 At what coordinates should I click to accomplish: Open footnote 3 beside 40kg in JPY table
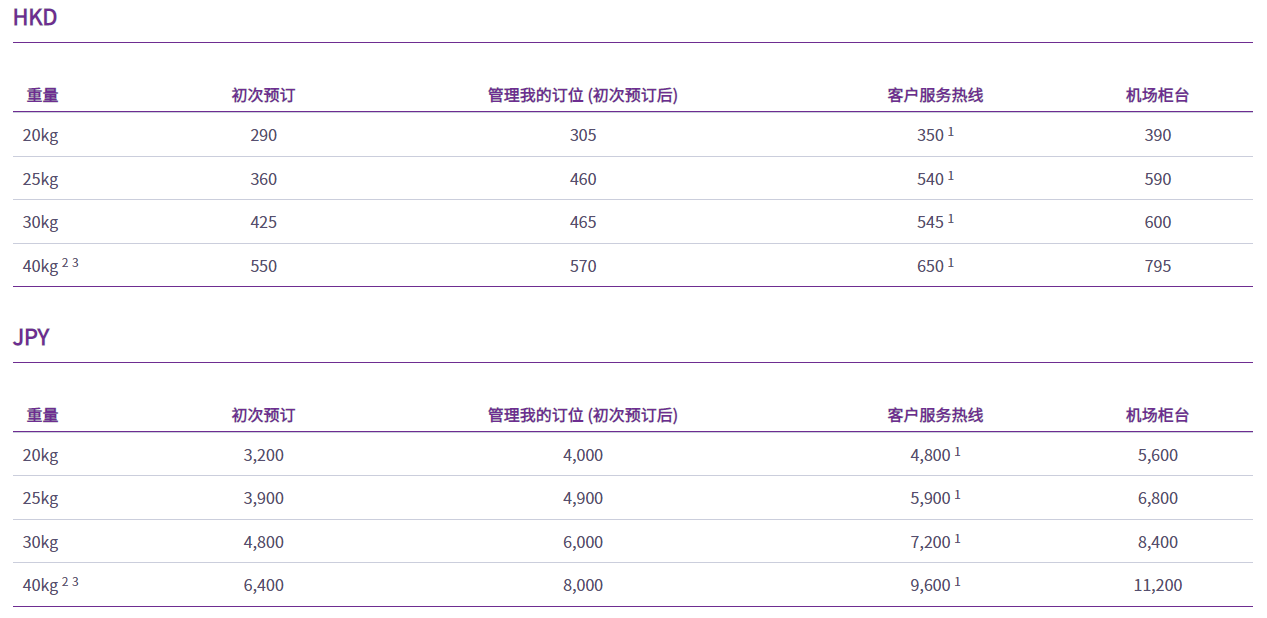(x=75, y=582)
